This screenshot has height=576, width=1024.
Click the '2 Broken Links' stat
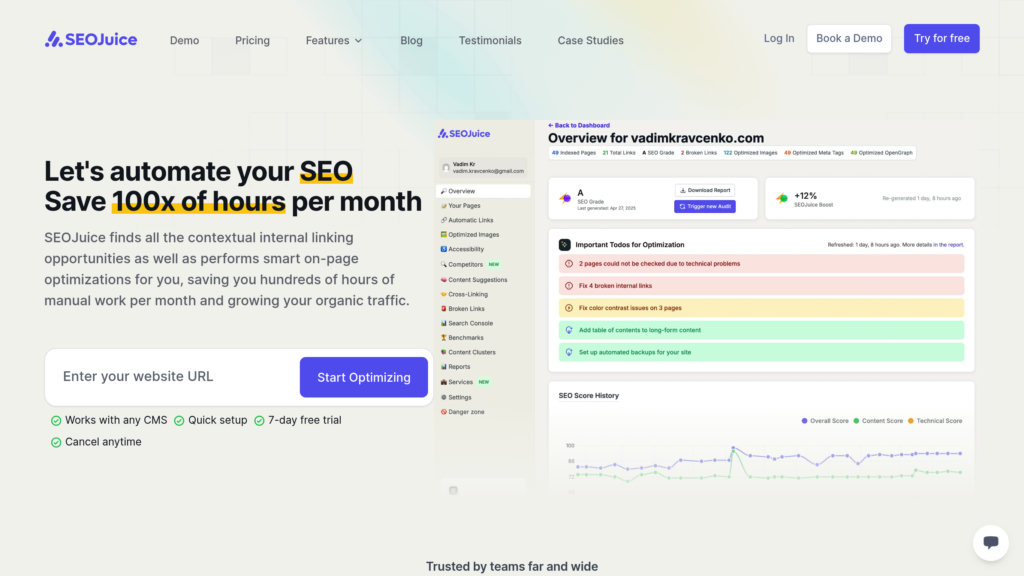pyautogui.click(x=698, y=153)
